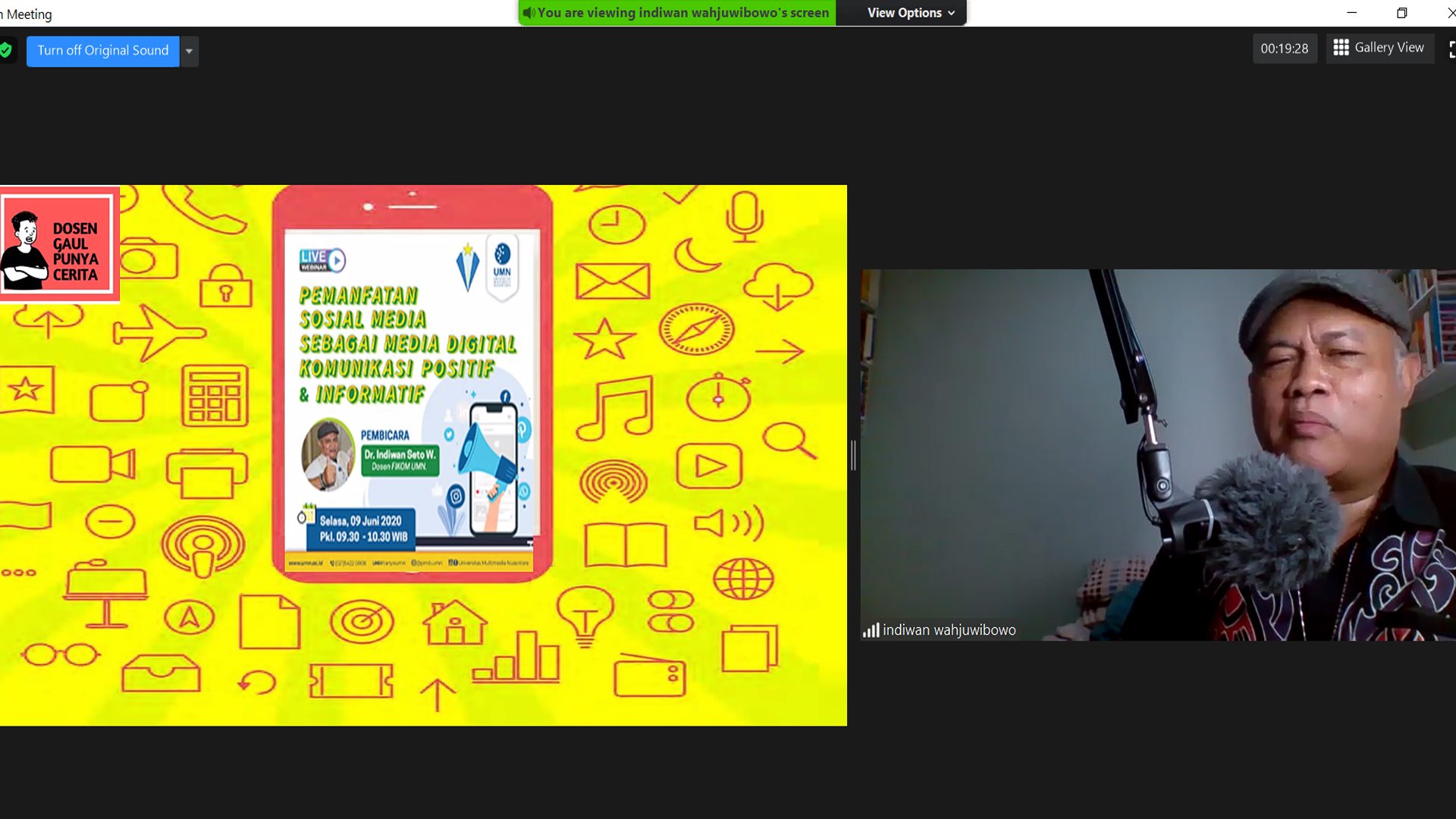Image resolution: width=1456 pixels, height=819 pixels.
Task: Click the signal strength bars beside indiwan wahjuwibowo
Action: (871, 630)
